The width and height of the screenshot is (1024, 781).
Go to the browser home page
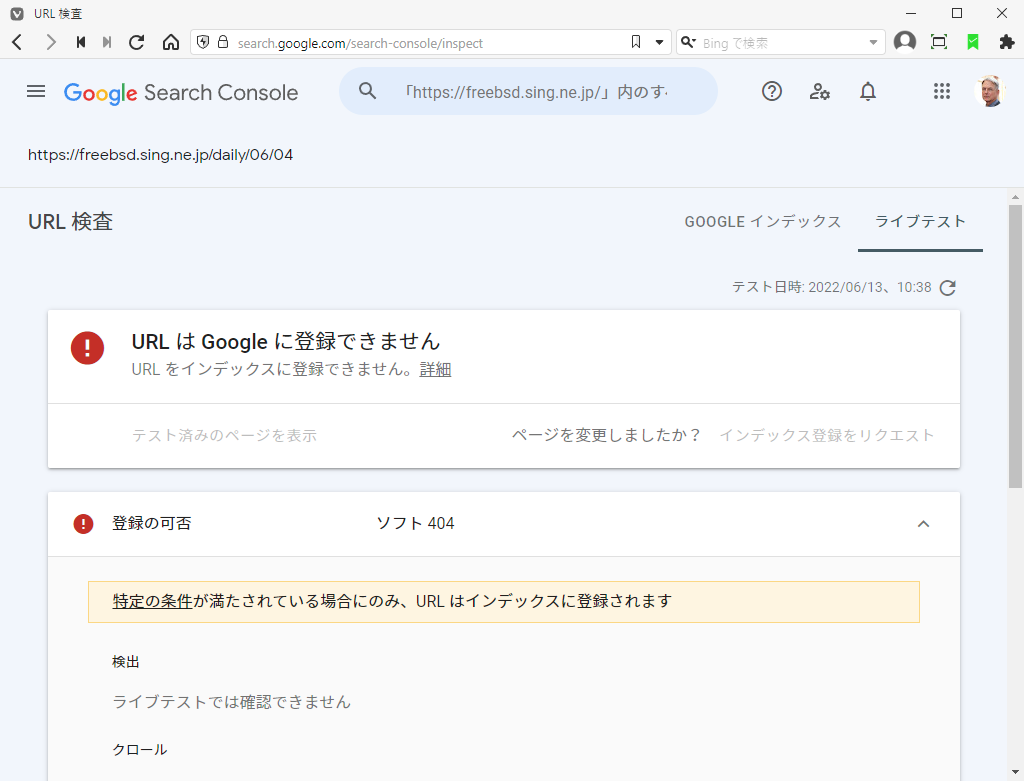tap(170, 42)
